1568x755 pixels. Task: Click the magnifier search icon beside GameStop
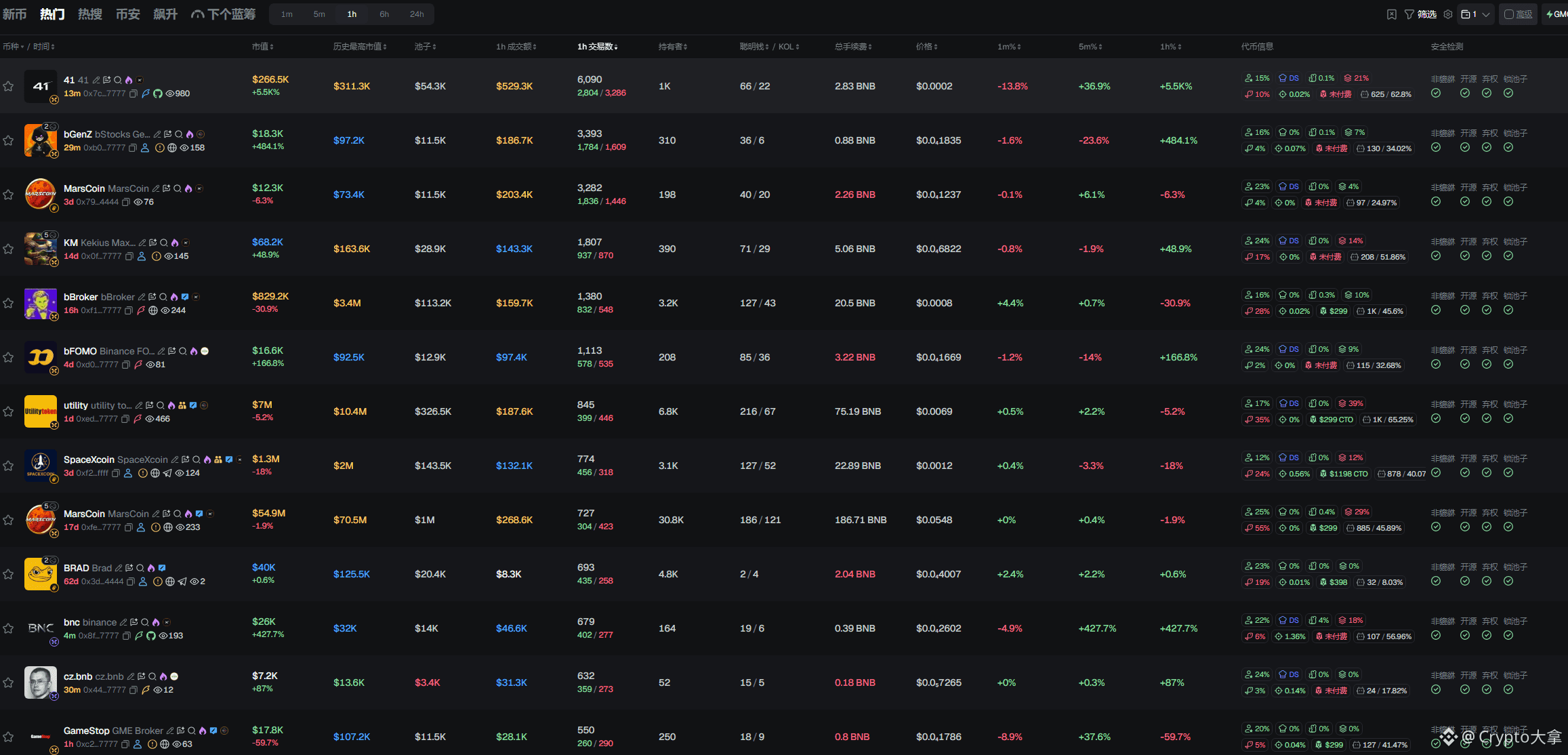[192, 731]
